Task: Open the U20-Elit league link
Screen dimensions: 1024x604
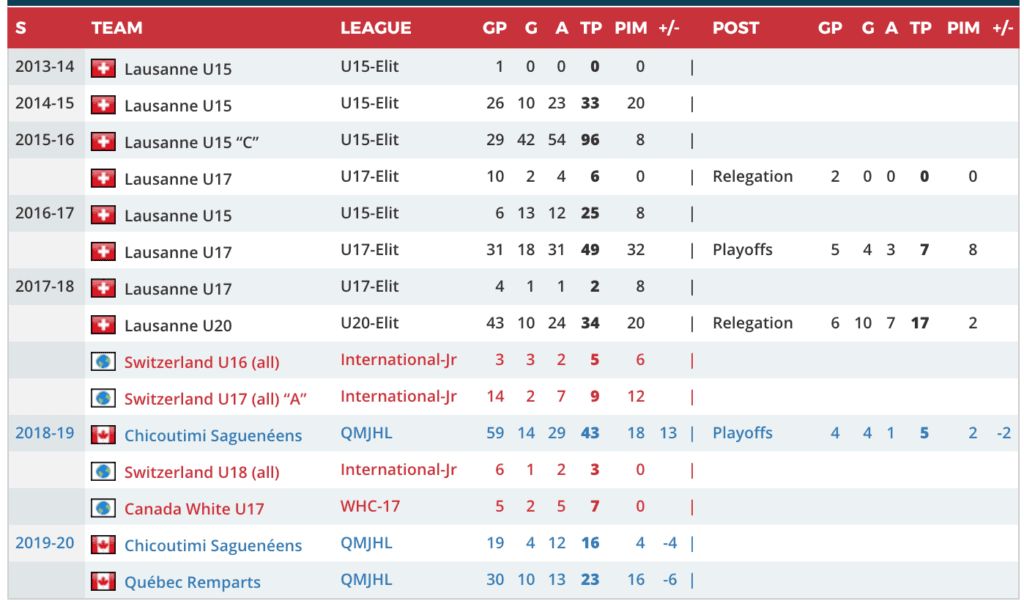Action: [369, 323]
